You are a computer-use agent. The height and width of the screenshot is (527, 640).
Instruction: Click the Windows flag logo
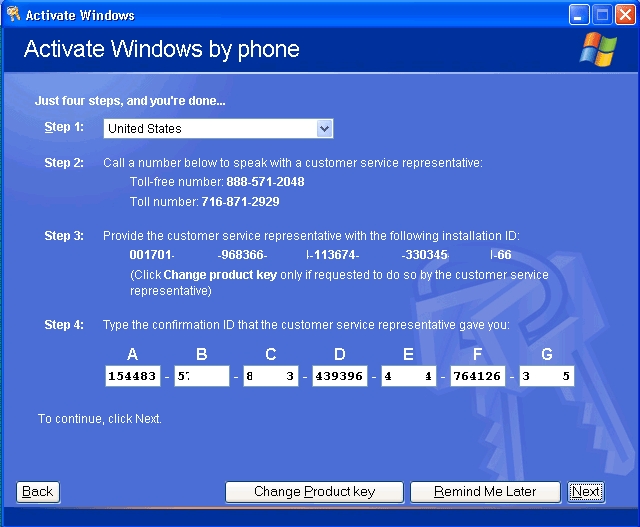pos(598,49)
